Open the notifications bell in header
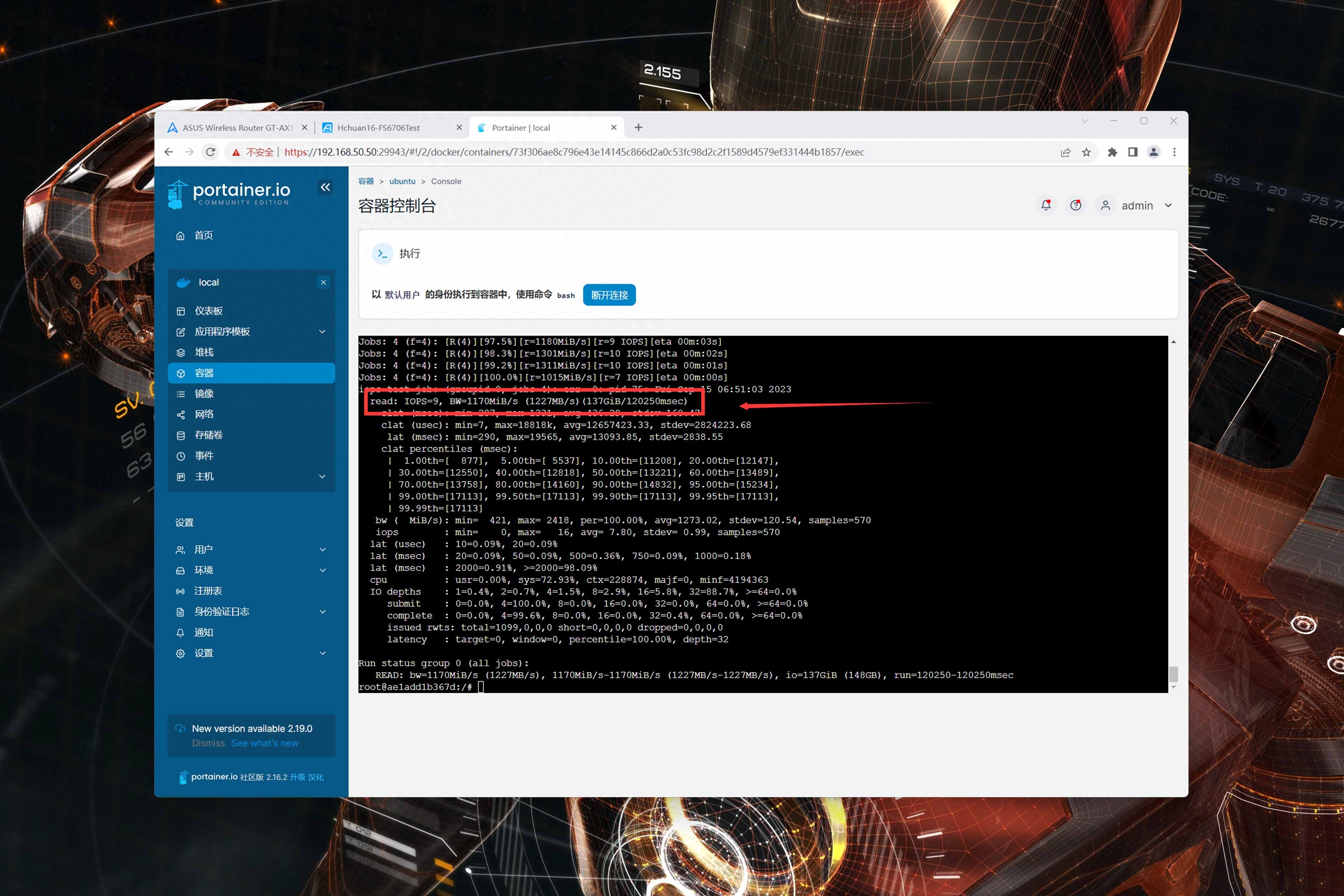The height and width of the screenshot is (896, 1344). tap(1046, 205)
